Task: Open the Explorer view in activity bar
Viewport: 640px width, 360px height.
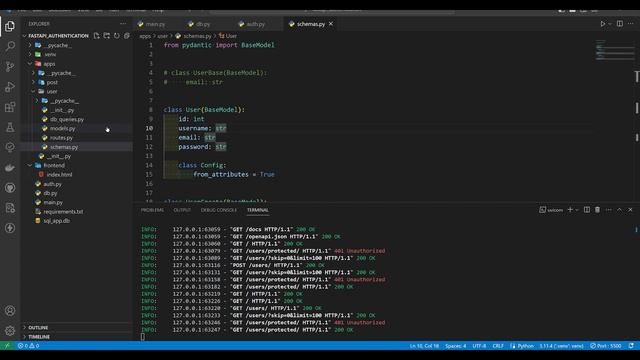Action: coord(10,27)
